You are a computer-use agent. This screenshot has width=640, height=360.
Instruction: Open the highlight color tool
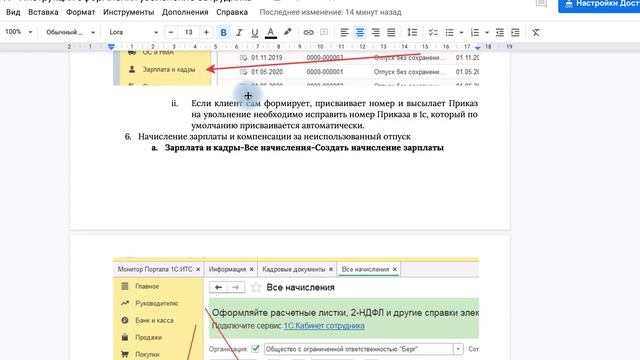point(288,32)
